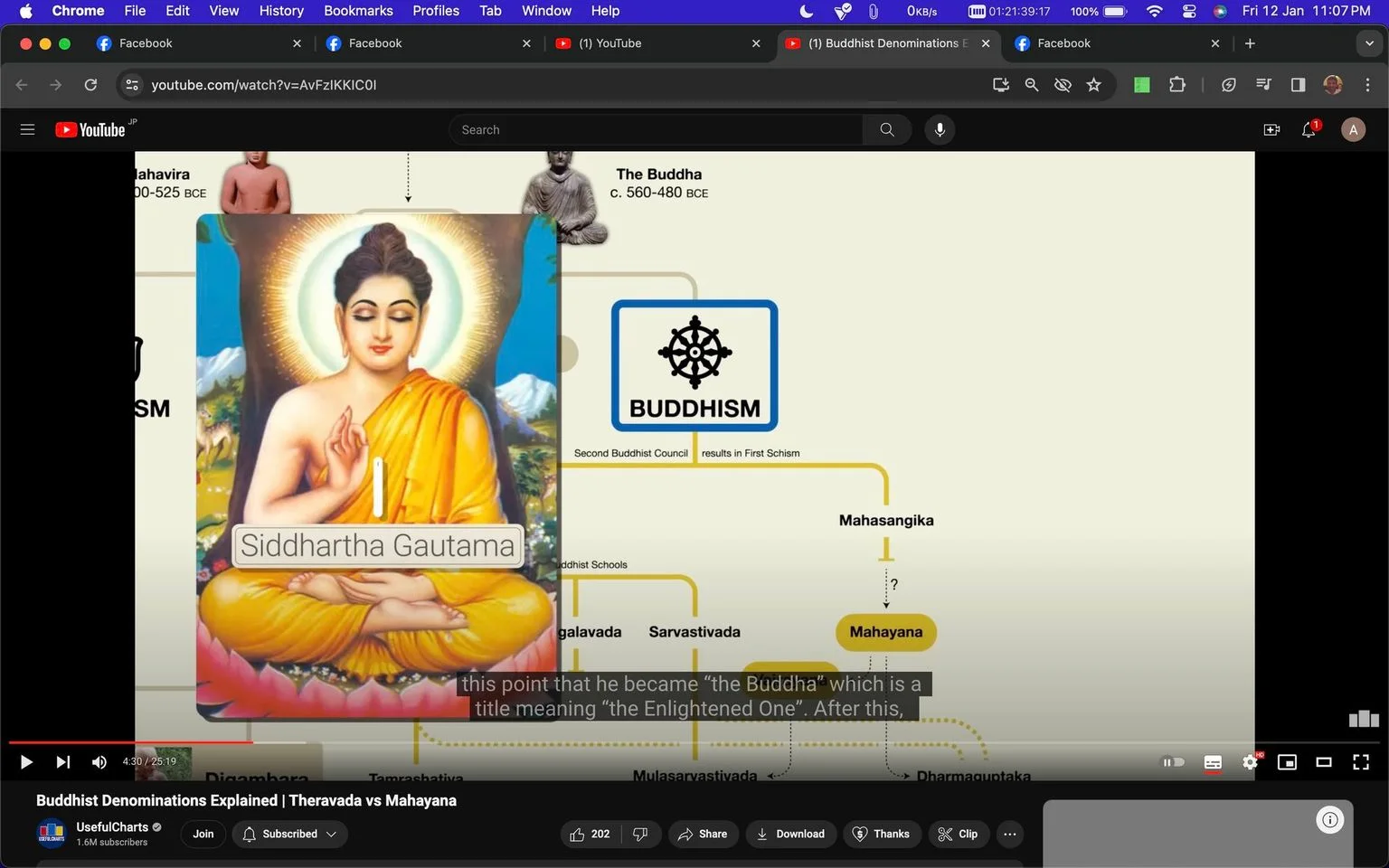This screenshot has height=868, width=1389.
Task: Skip to the next video
Action: coord(62,762)
